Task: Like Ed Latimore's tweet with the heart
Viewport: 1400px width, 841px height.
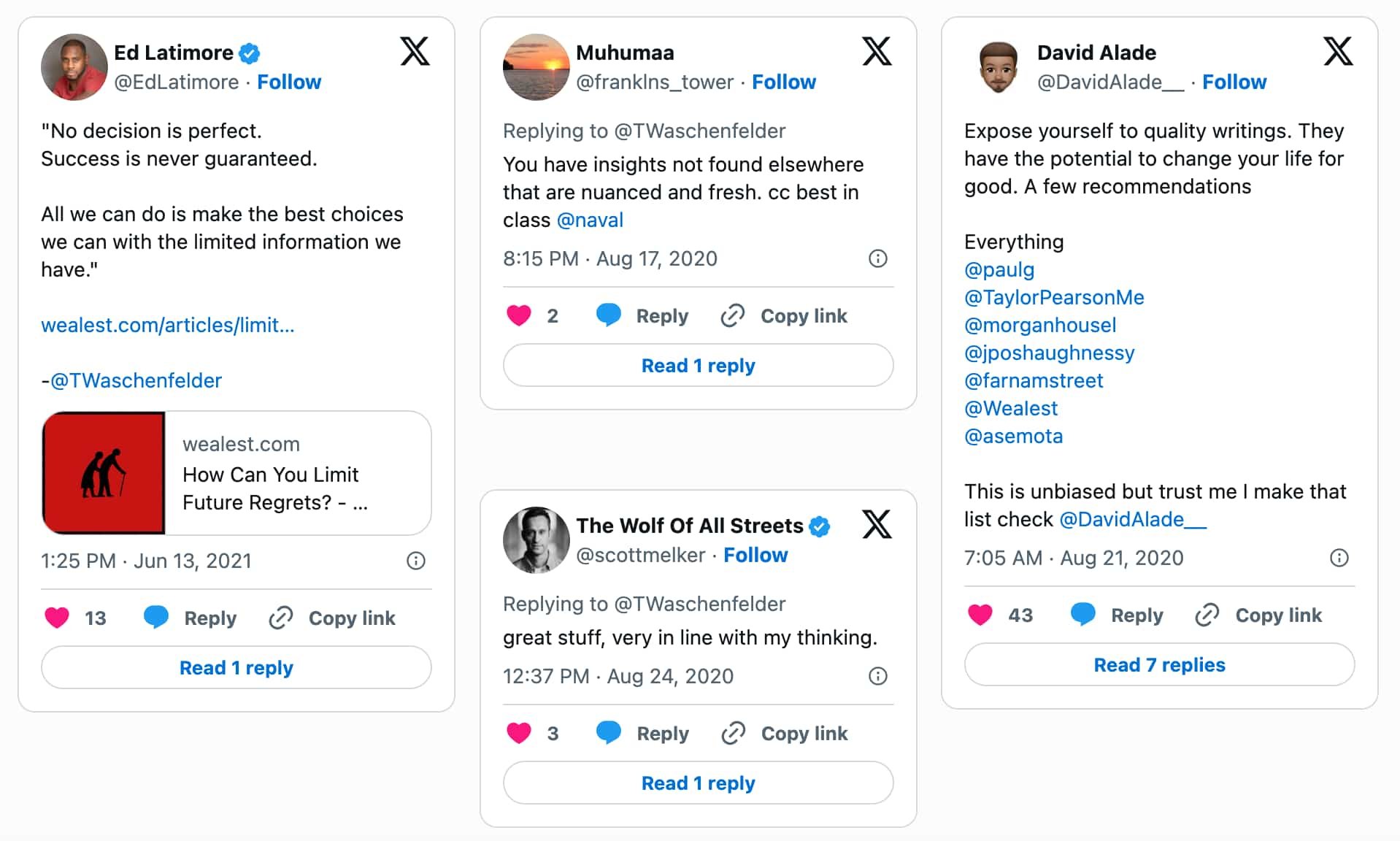Action: [x=57, y=618]
